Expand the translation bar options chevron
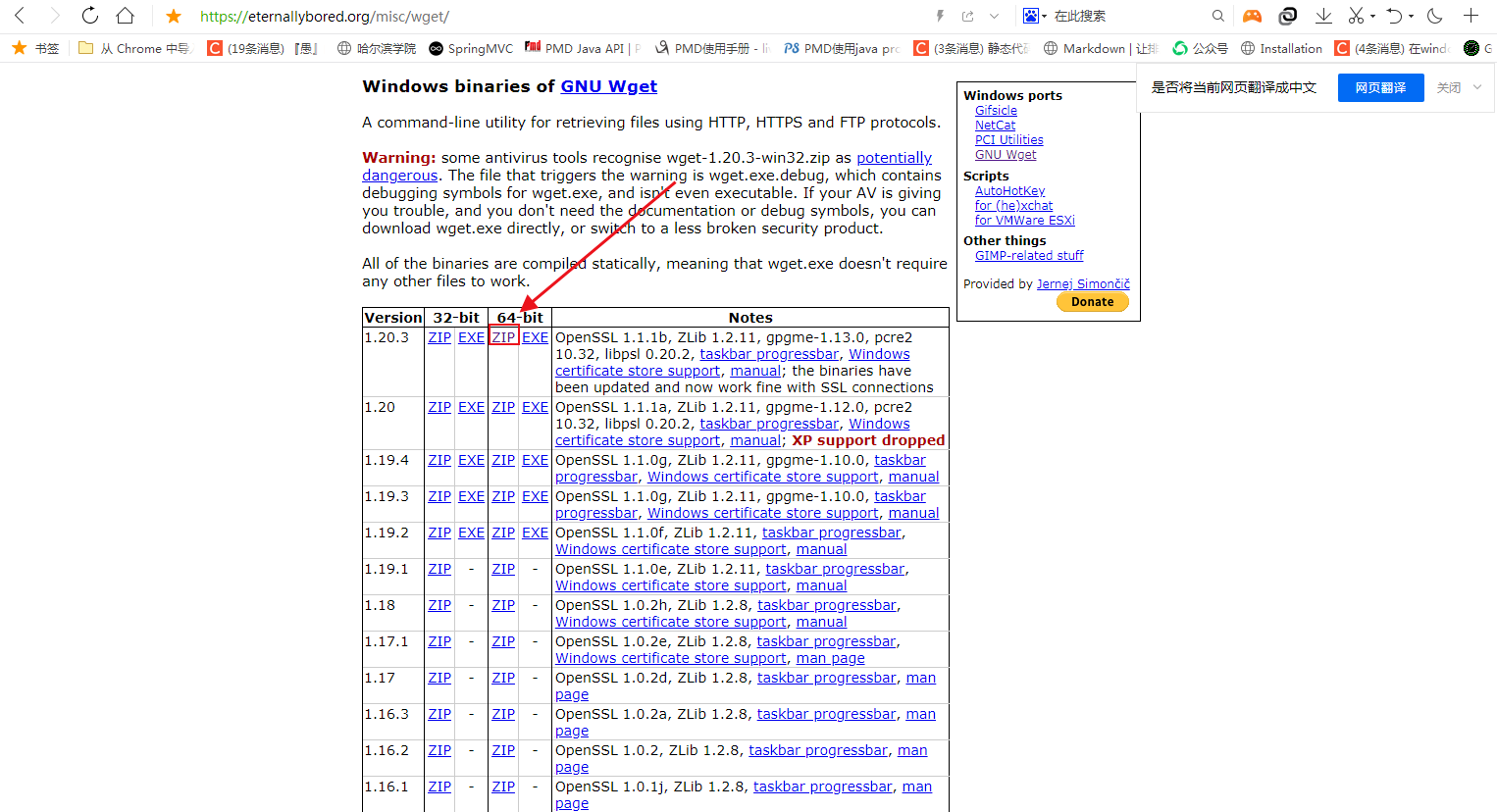 tap(1477, 87)
